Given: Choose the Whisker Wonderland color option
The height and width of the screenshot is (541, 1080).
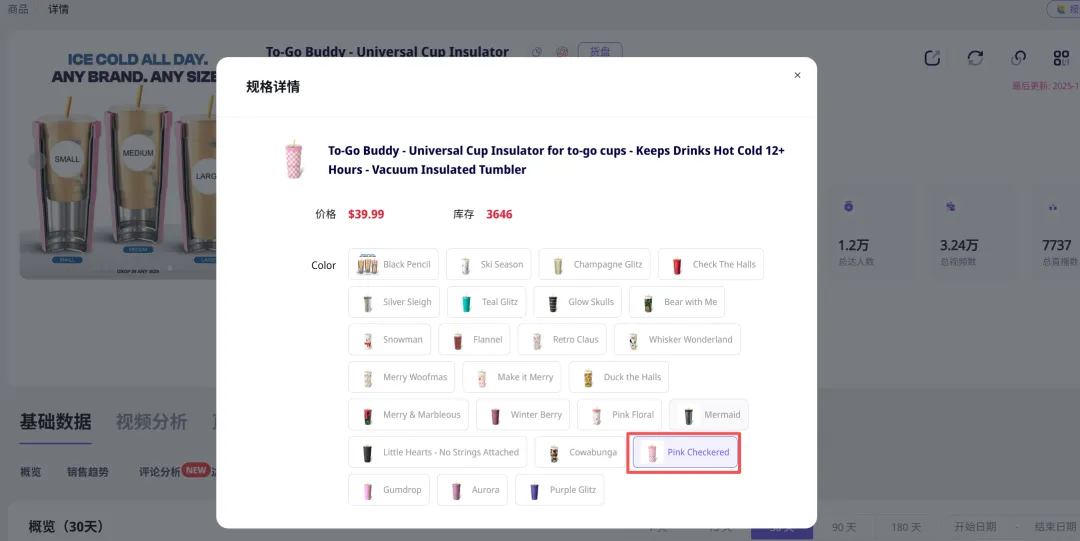Looking at the screenshot, I should click(677, 340).
